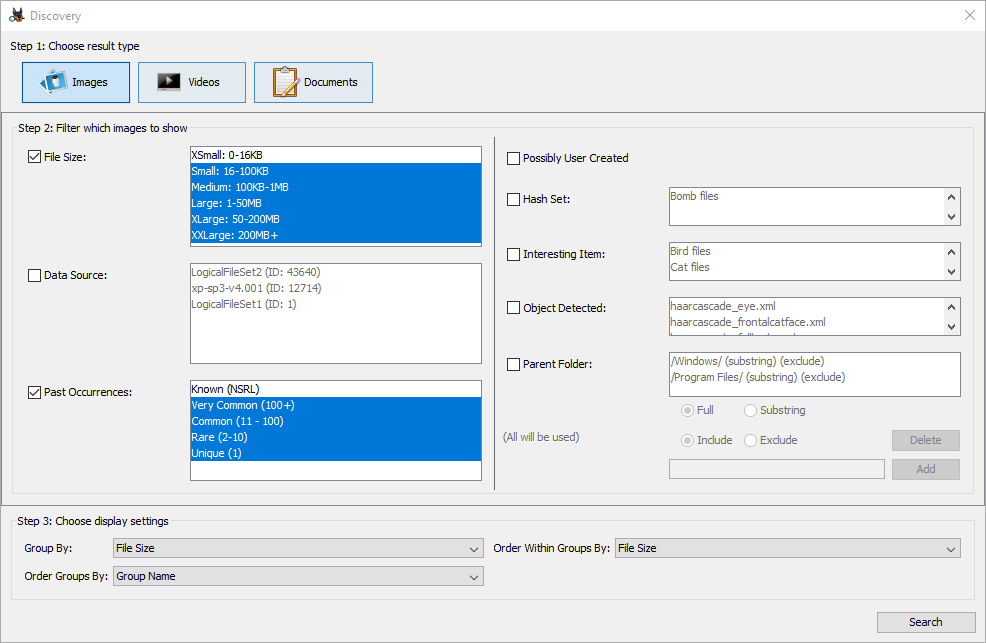
Task: Select the Substring radio button
Action: [750, 410]
